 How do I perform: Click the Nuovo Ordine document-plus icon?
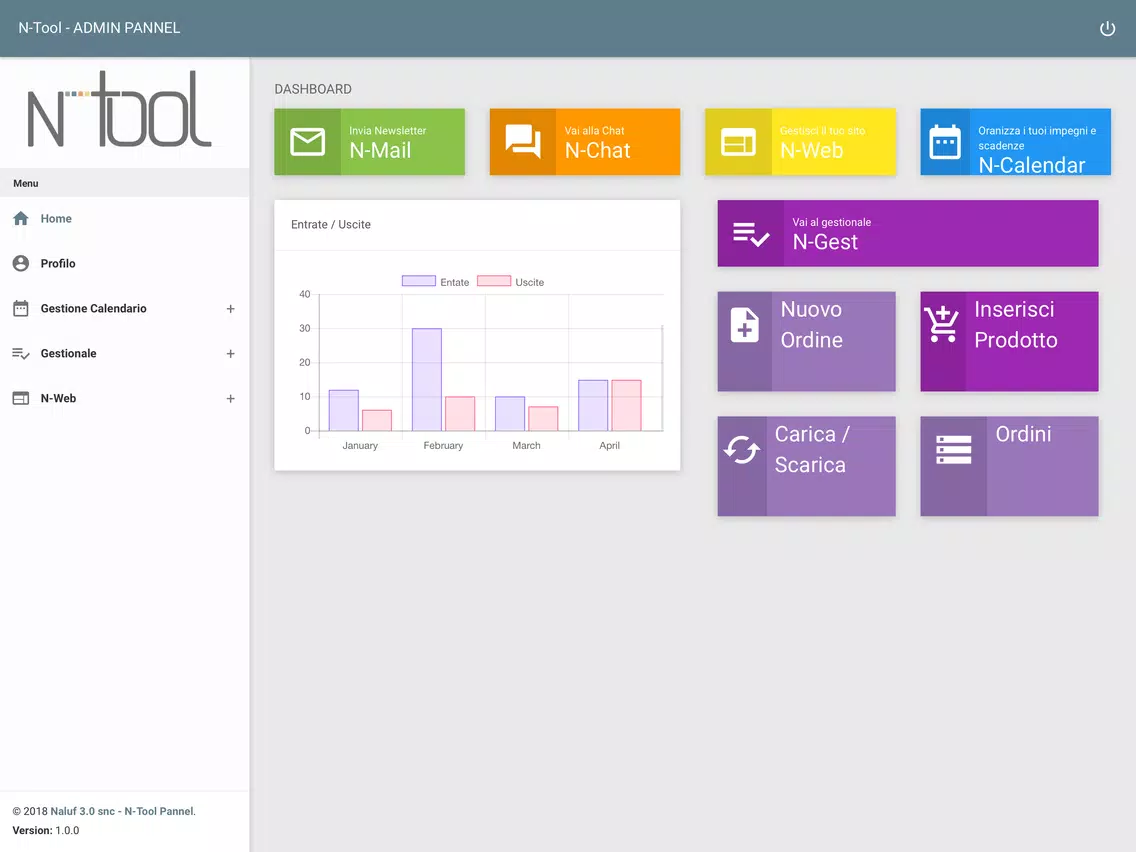click(x=745, y=325)
